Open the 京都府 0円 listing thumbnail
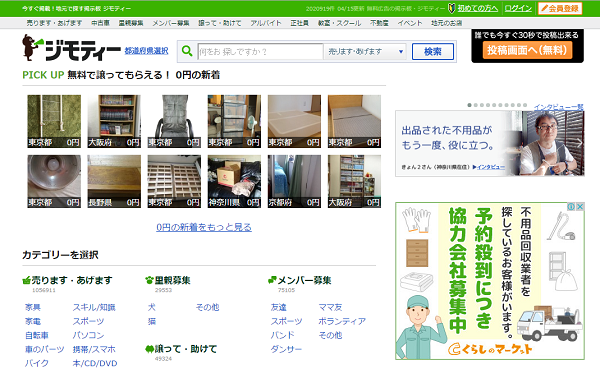Screen dimensions: 600x369 [x=294, y=181]
